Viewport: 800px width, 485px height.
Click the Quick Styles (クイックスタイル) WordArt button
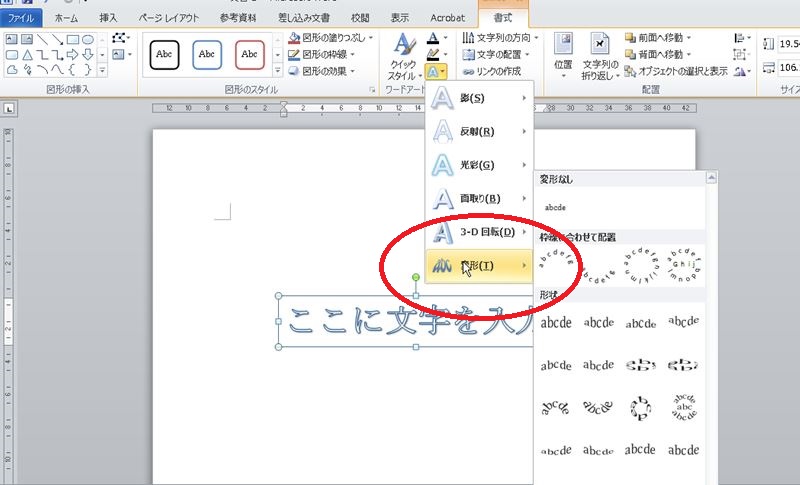(402, 56)
